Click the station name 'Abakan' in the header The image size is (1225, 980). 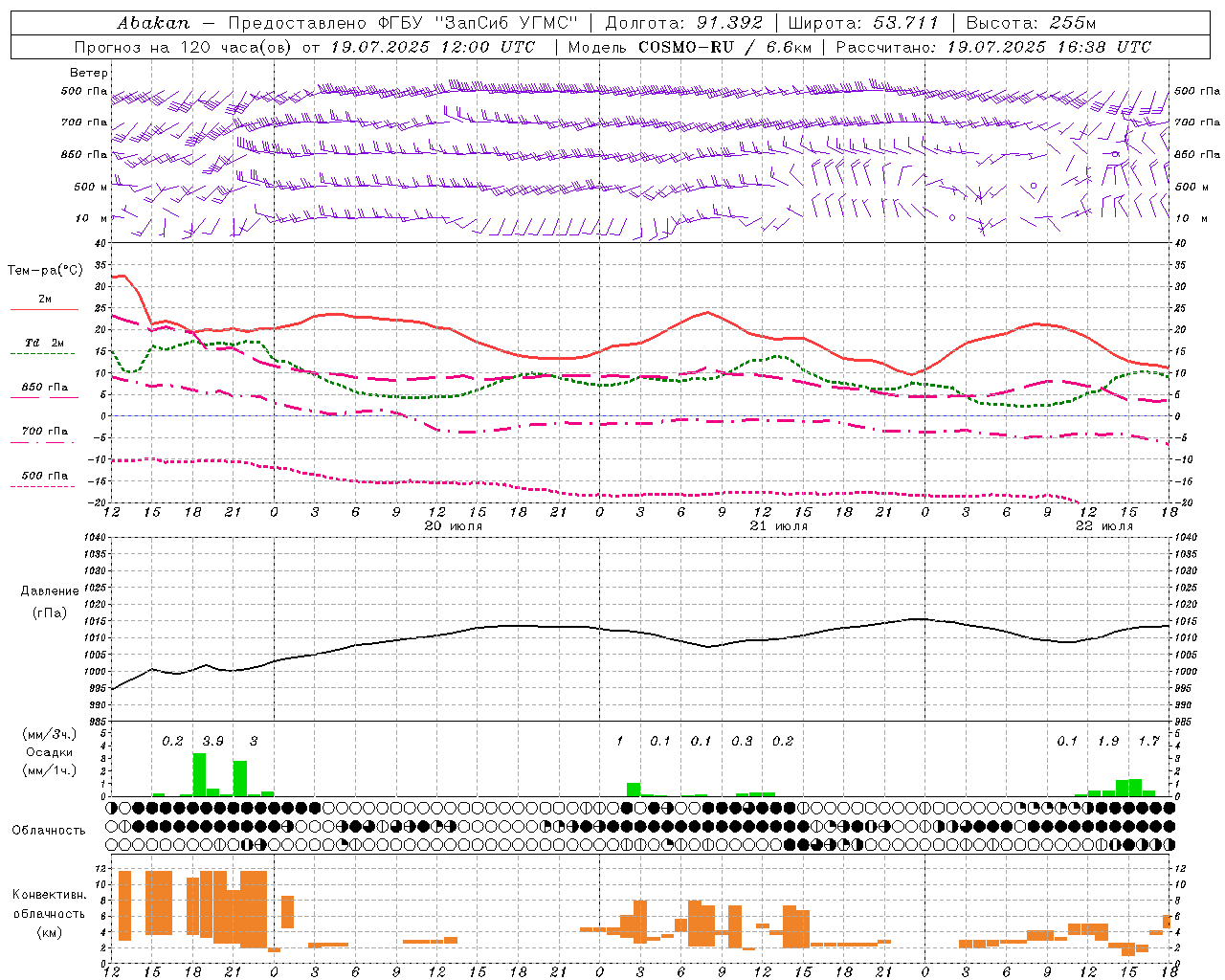click(x=154, y=23)
